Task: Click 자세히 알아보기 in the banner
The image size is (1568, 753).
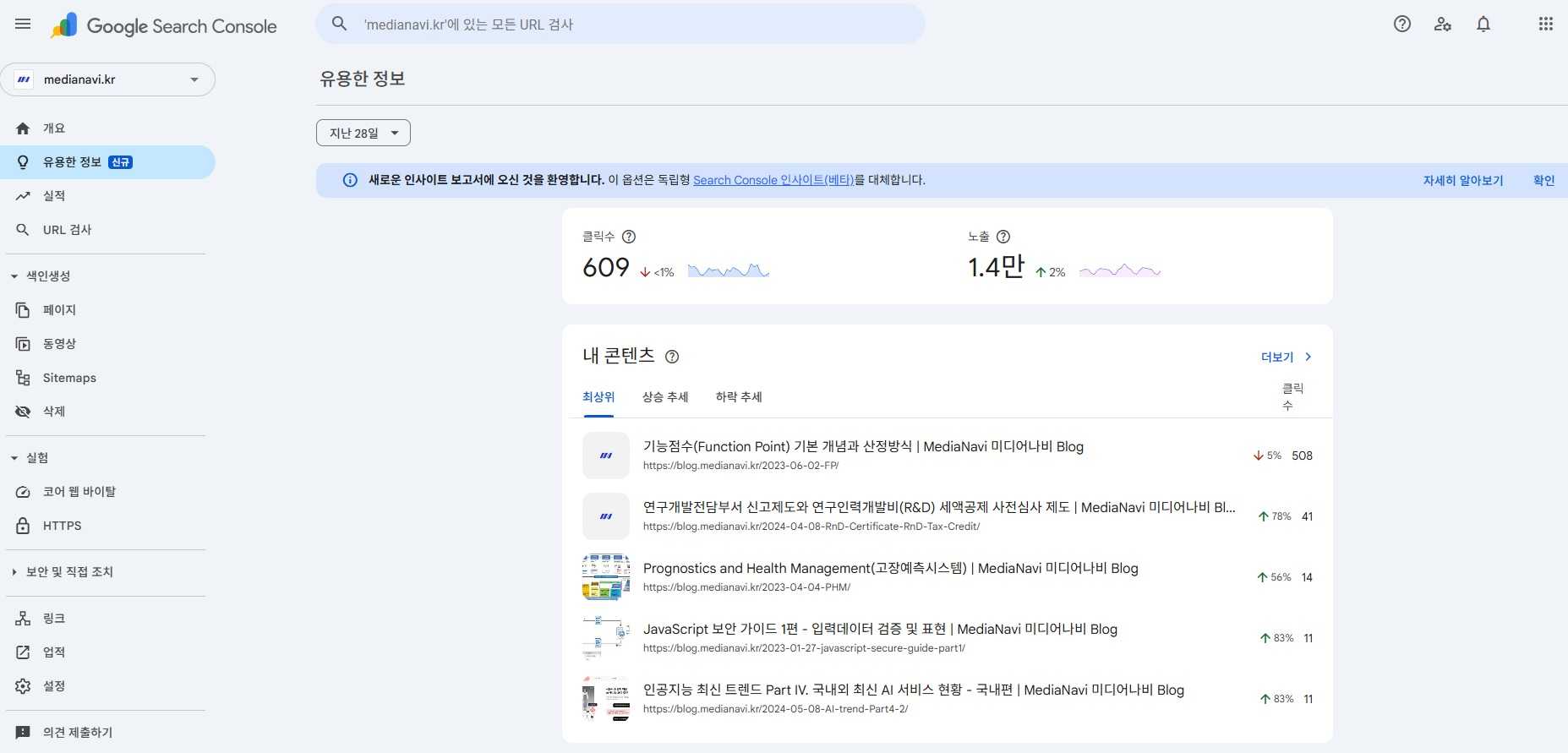Action: point(1463,180)
